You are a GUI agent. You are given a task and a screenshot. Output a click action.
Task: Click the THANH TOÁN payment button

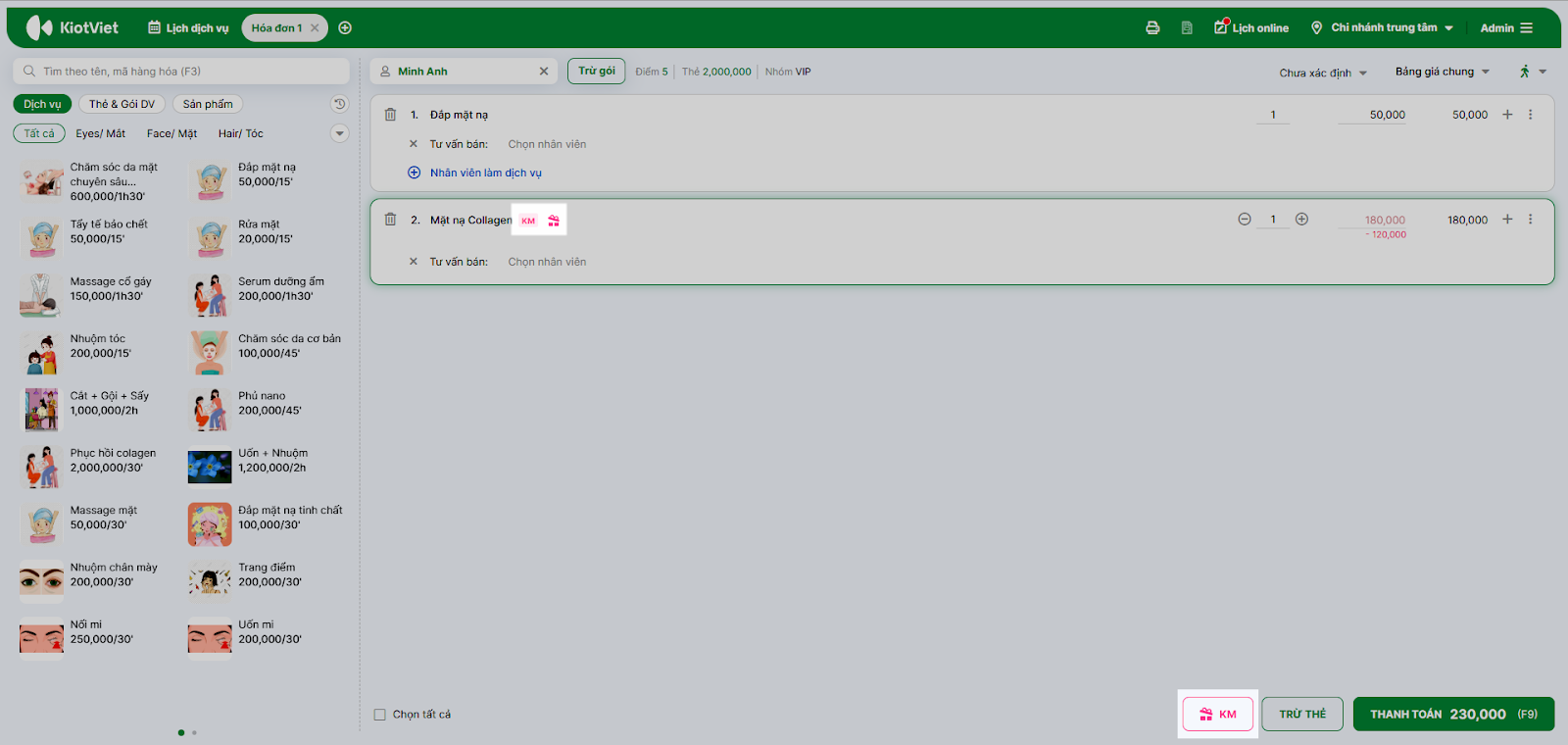click(1453, 714)
